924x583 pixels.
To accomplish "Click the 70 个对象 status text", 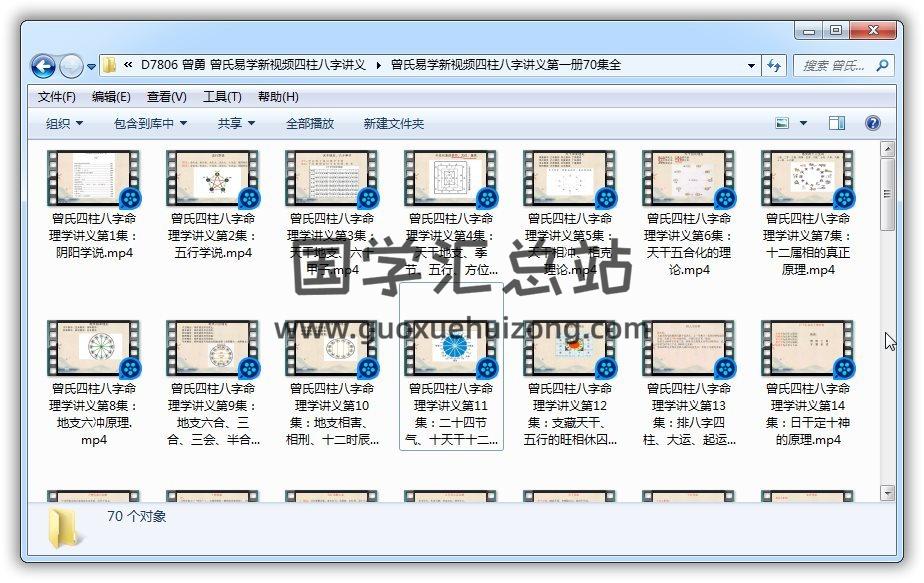I will click(137, 516).
